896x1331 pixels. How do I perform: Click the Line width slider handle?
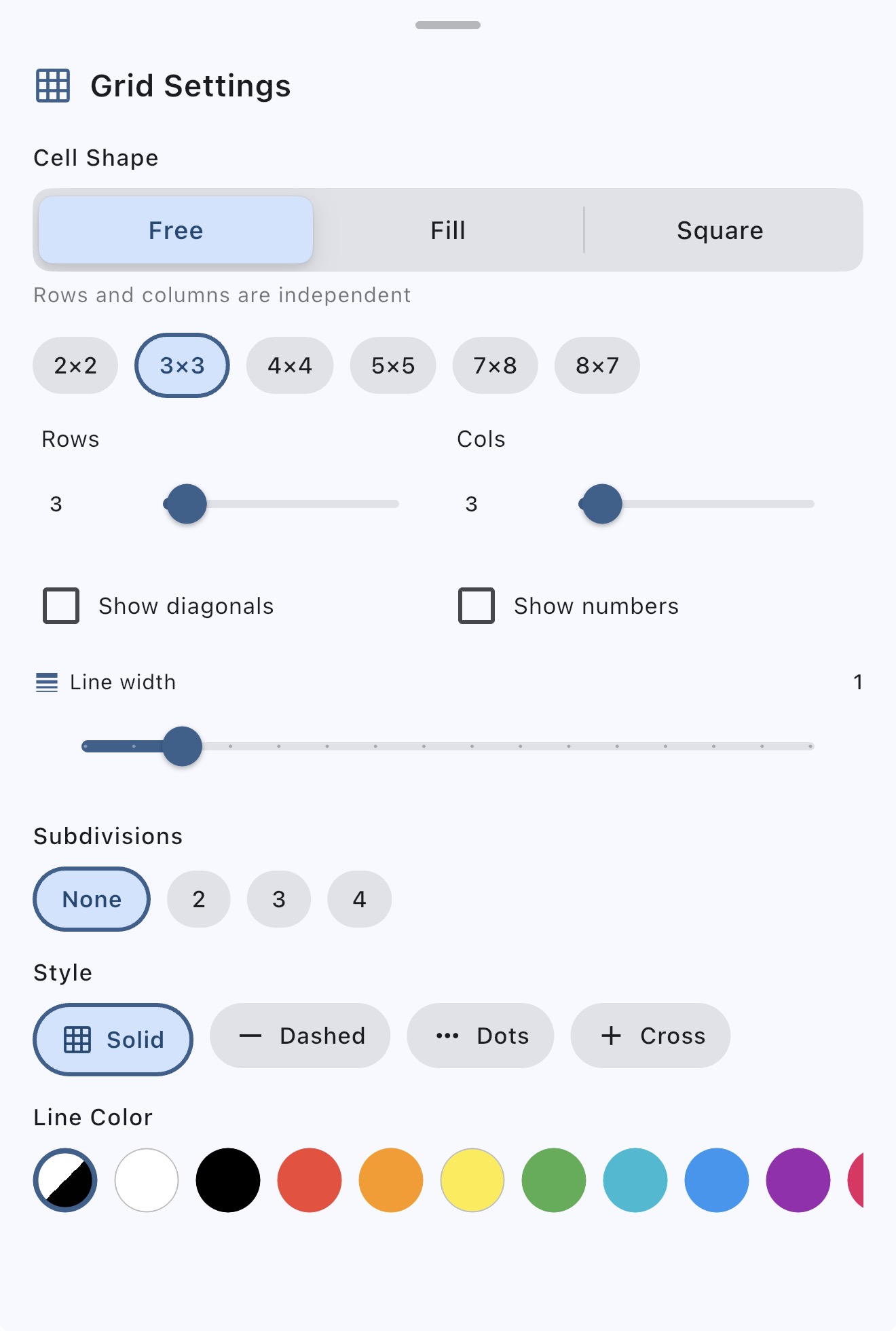[x=182, y=746]
